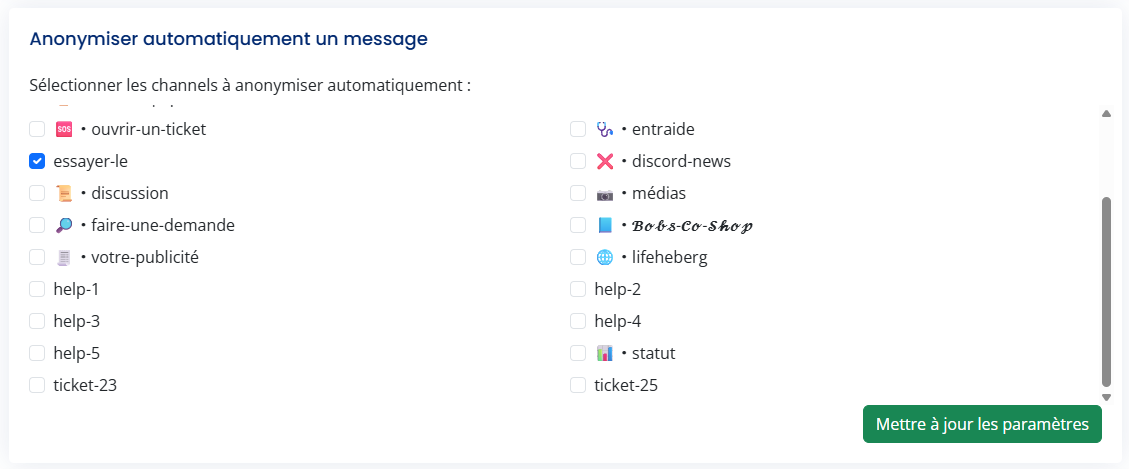Click the magnifying glass icon beside faire-une-demande

(x=64, y=225)
